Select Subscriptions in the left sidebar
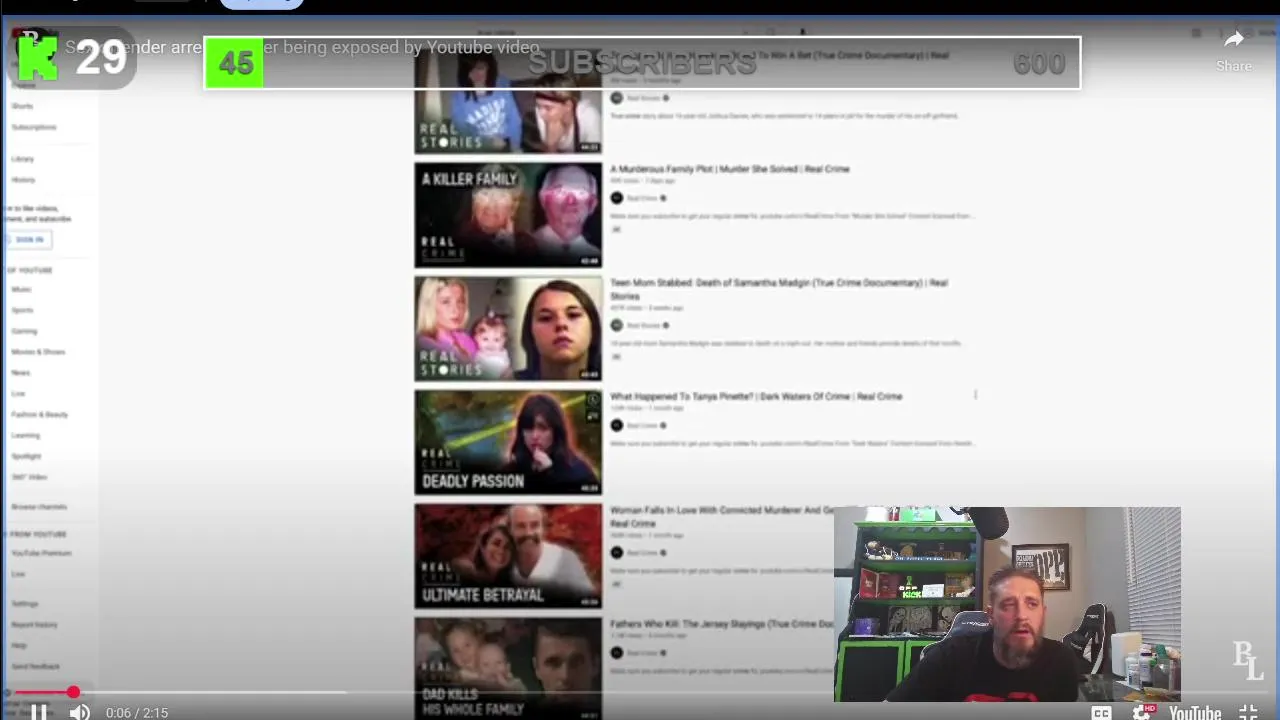Image resolution: width=1280 pixels, height=720 pixels. [x=34, y=127]
